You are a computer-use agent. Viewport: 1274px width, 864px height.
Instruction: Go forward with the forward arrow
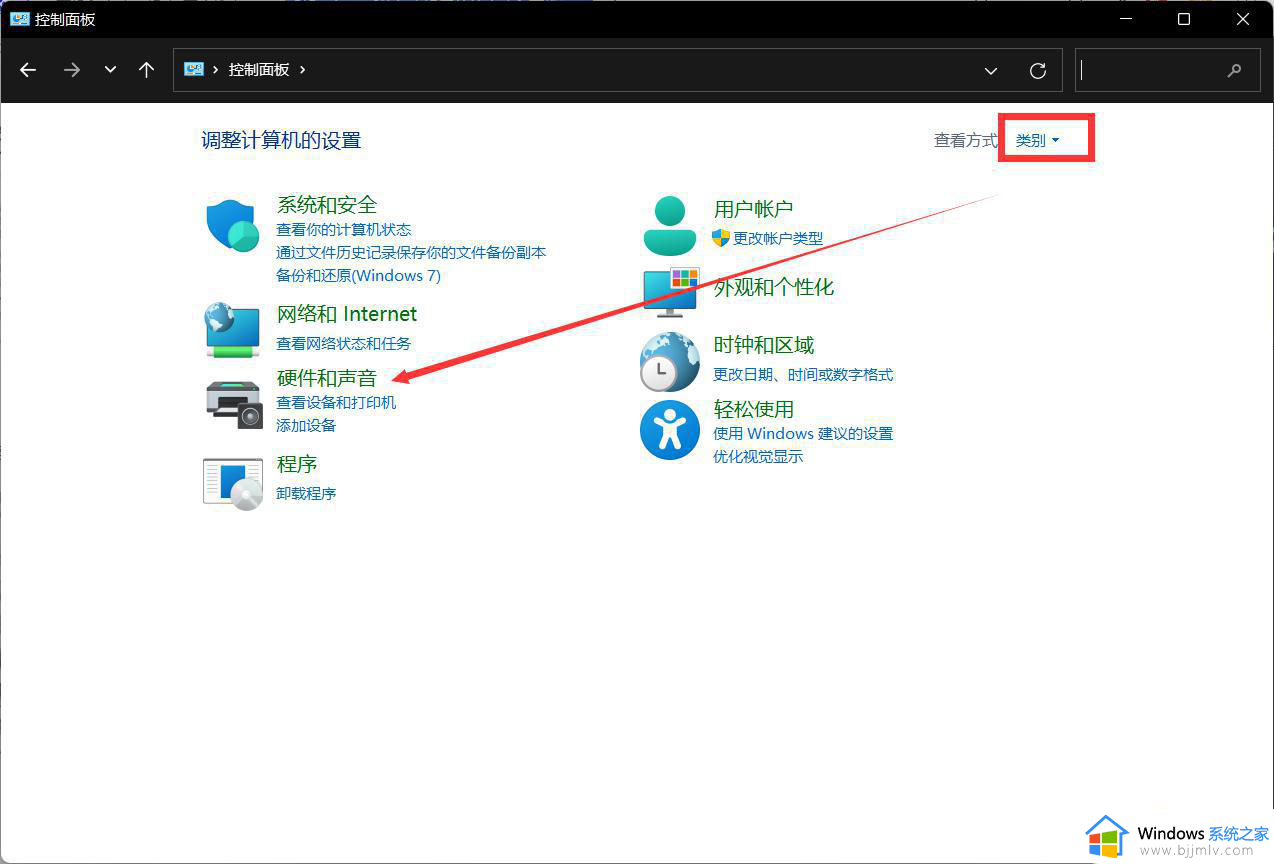pyautogui.click(x=71, y=70)
